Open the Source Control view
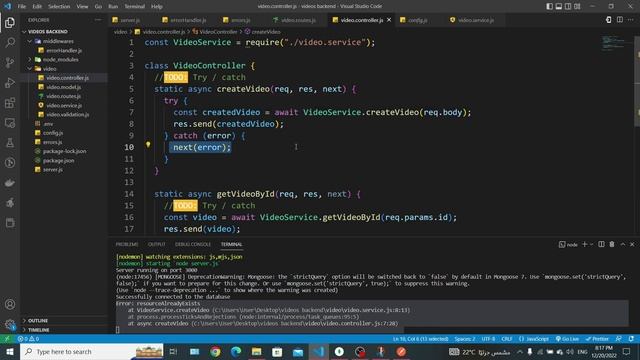The width and height of the screenshot is (640, 360). (10, 62)
